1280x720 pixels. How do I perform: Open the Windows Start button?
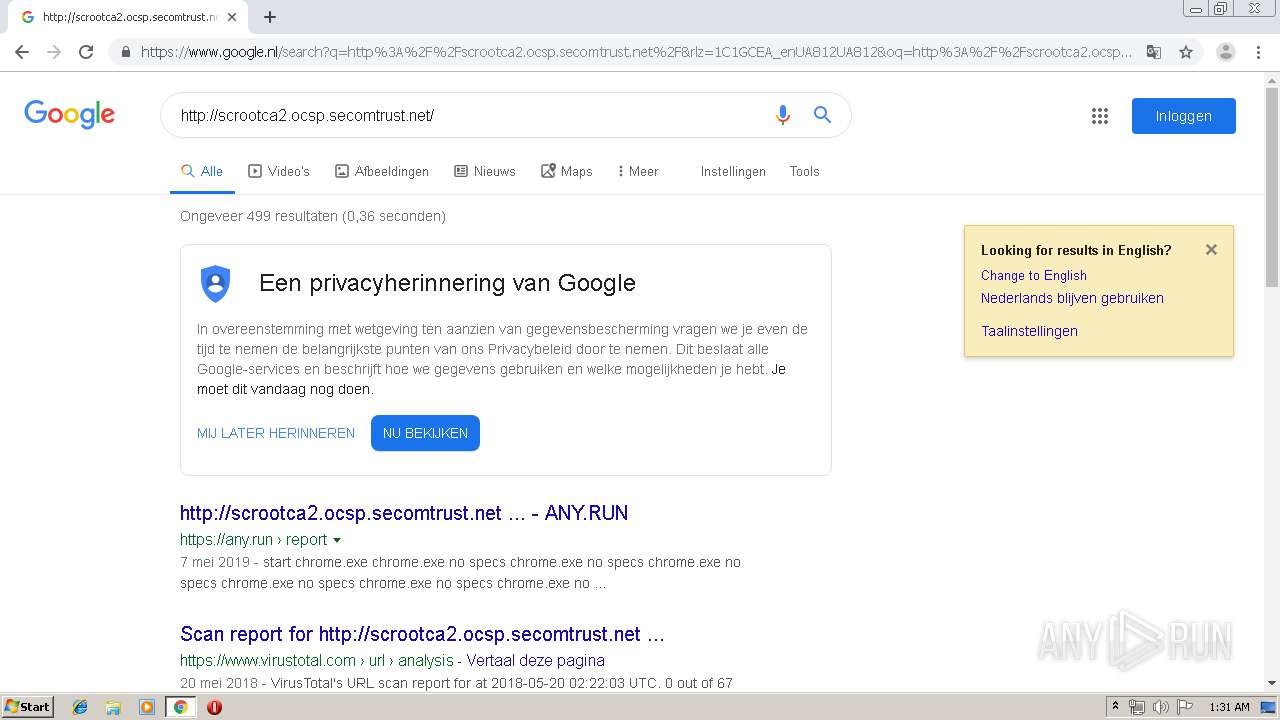(x=27, y=707)
